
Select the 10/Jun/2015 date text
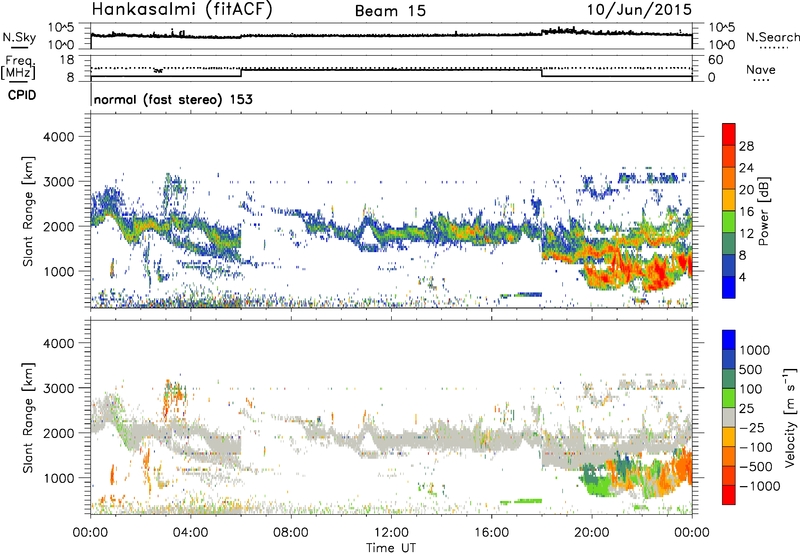[639, 9]
